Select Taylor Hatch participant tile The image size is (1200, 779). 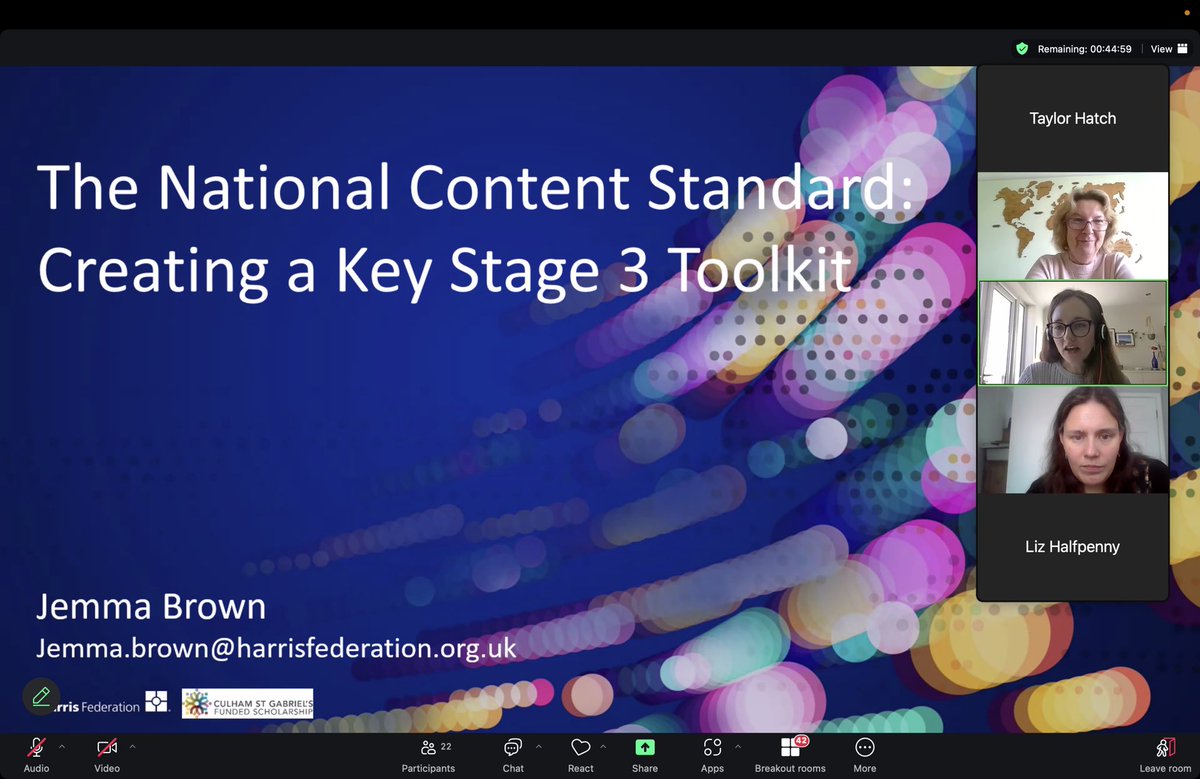pyautogui.click(x=1072, y=118)
